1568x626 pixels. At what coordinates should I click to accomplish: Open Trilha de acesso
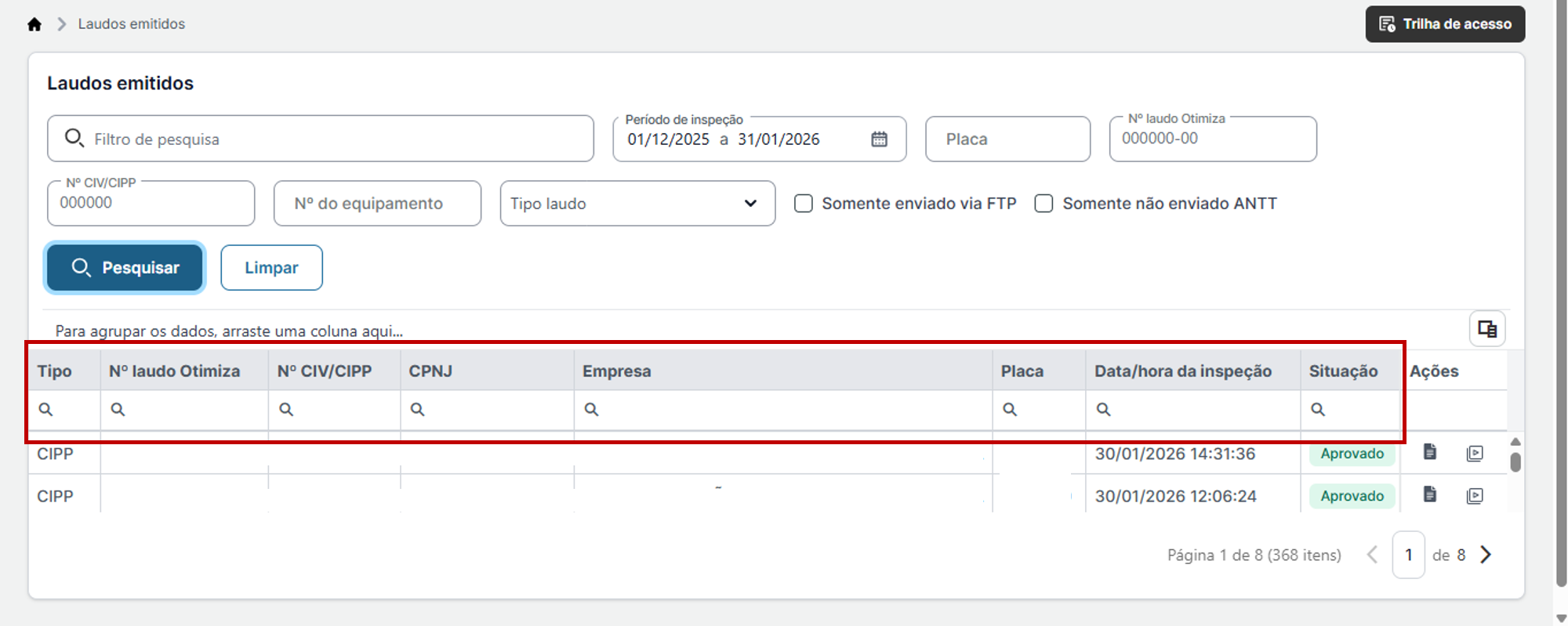(x=1445, y=24)
